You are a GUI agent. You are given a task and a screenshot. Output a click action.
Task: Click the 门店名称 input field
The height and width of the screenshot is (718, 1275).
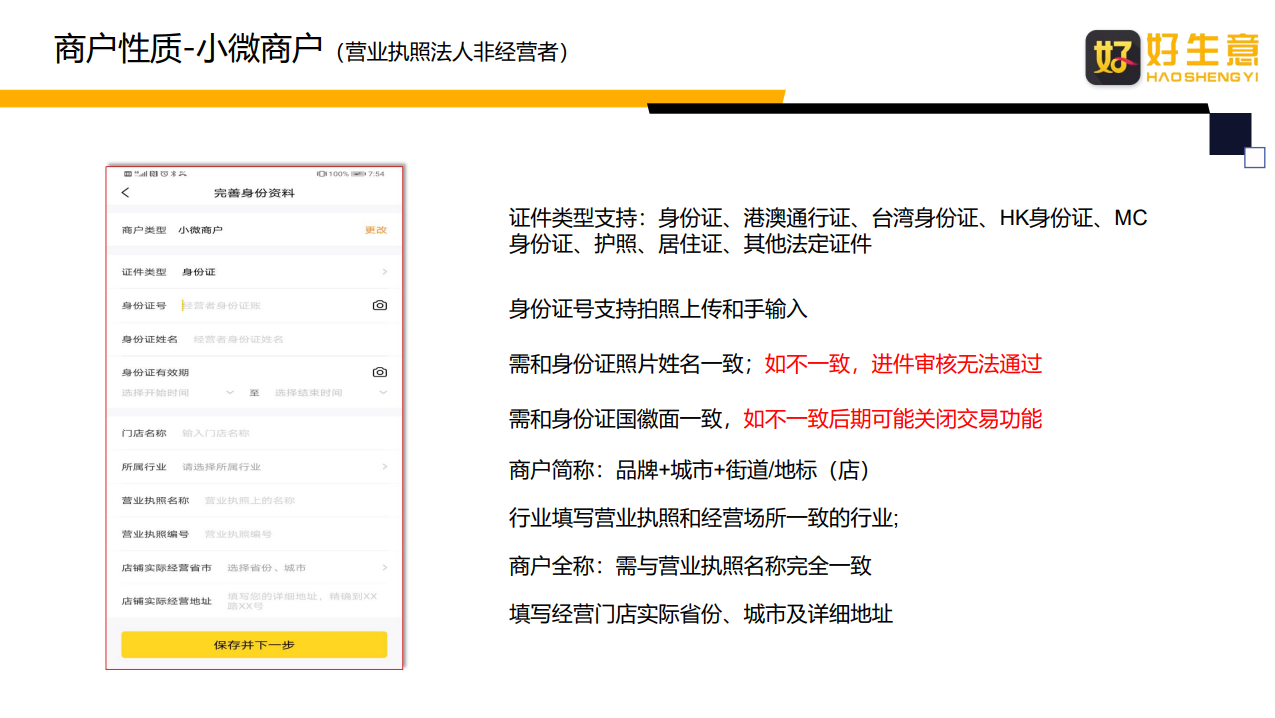pyautogui.click(x=280, y=433)
